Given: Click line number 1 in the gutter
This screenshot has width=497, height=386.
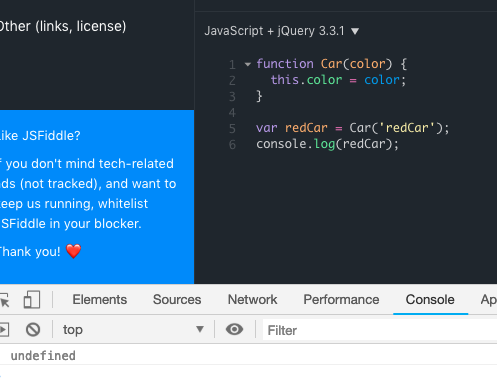Looking at the screenshot, I should [232, 64].
